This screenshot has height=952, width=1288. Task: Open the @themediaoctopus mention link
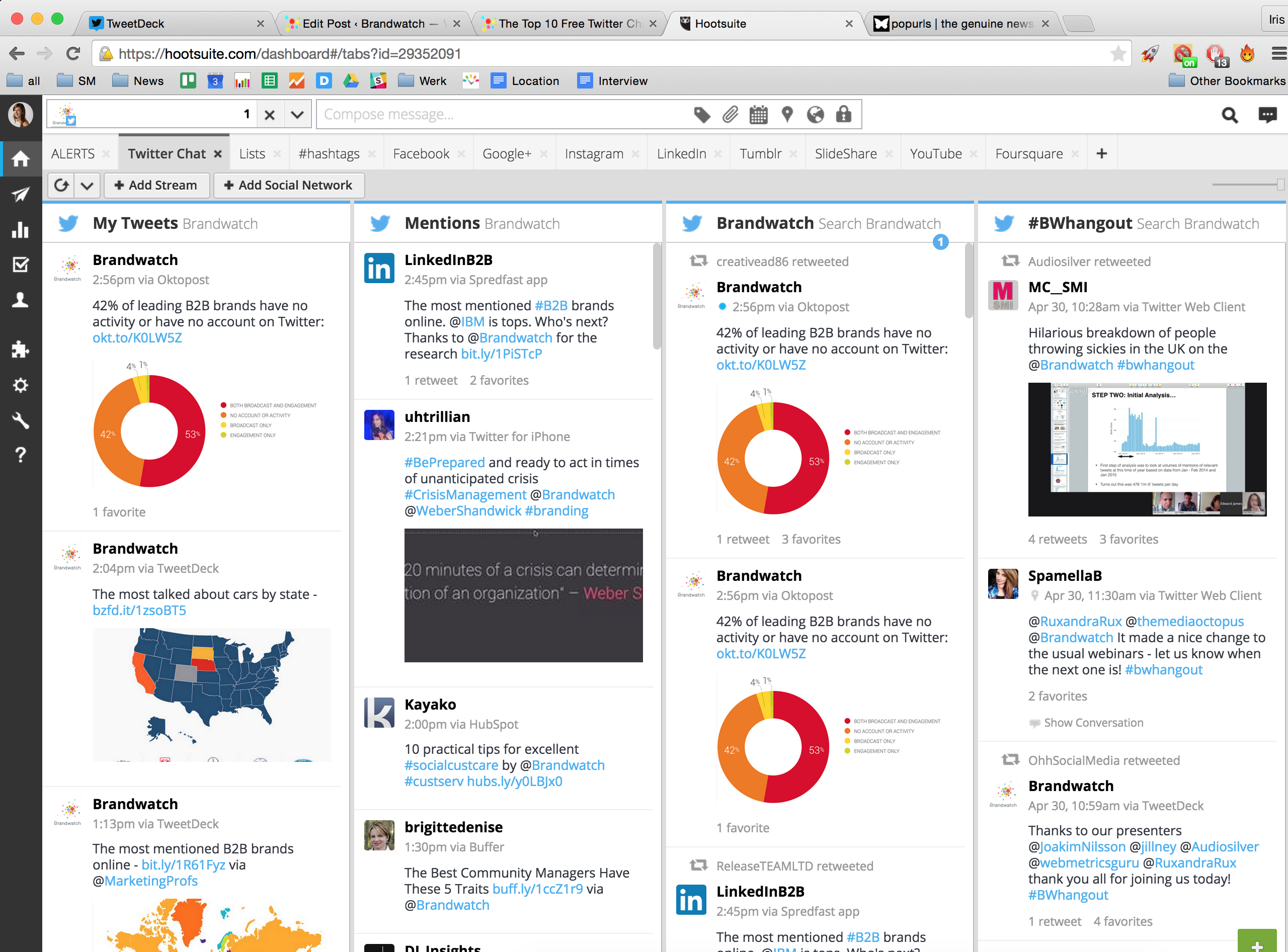click(1185, 621)
